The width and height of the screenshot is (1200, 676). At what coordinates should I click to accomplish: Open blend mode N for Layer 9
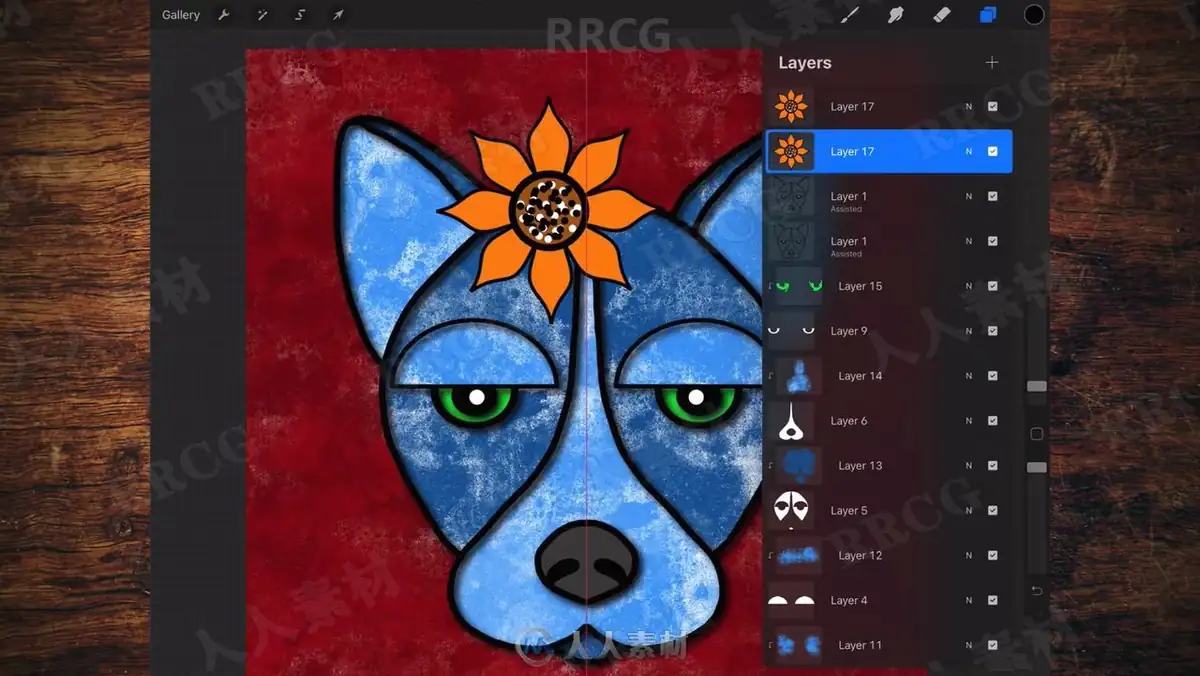pos(969,331)
